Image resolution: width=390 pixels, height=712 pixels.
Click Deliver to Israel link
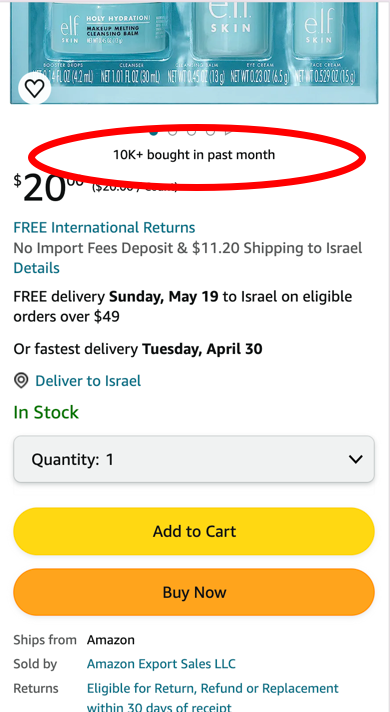click(88, 381)
